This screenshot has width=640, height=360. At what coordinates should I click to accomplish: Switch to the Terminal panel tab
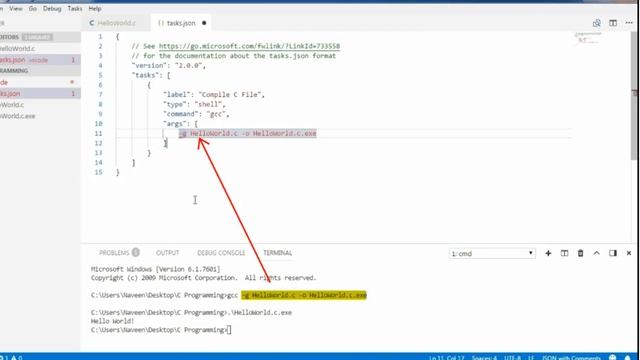278,253
